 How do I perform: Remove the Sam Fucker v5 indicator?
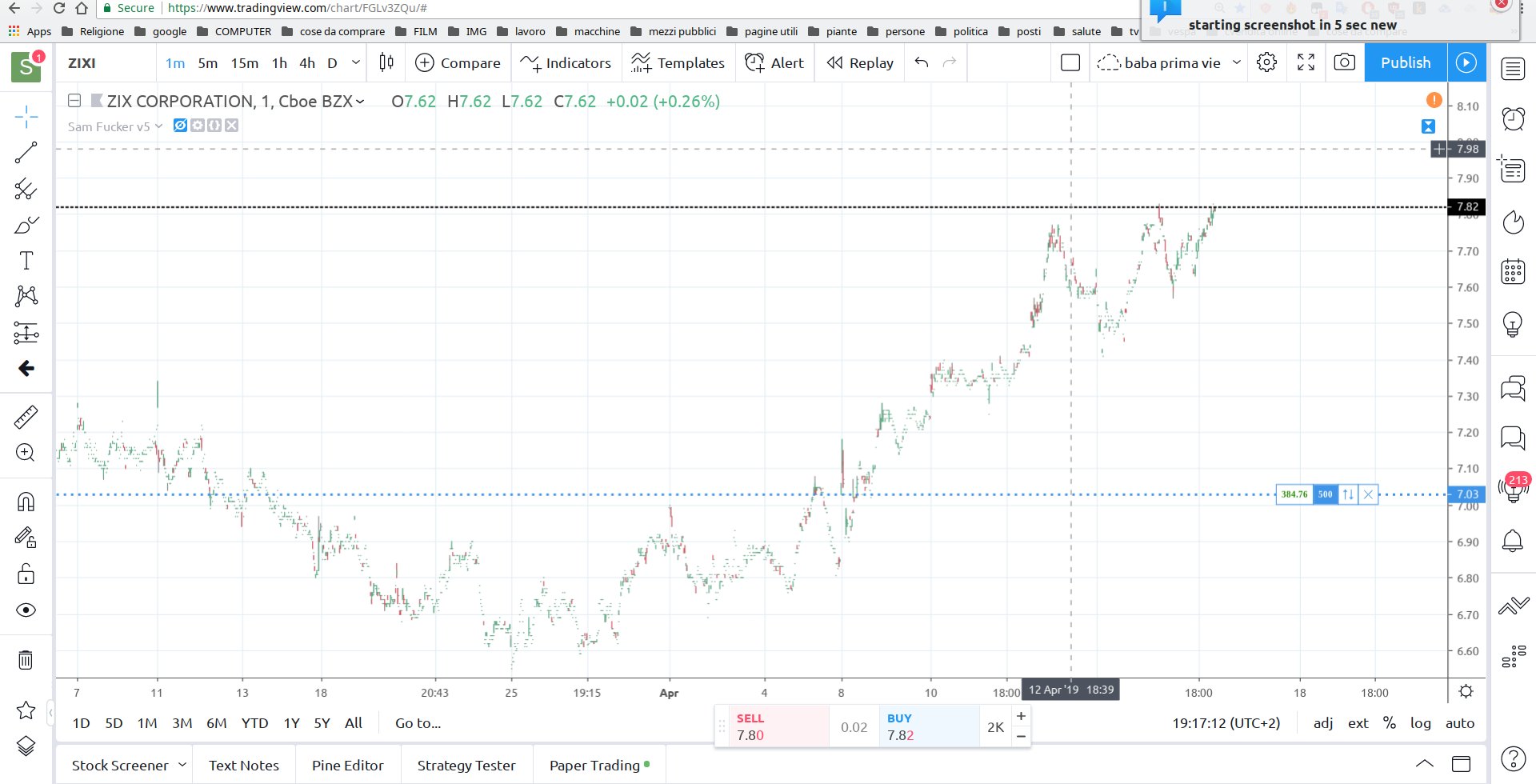pos(231,126)
